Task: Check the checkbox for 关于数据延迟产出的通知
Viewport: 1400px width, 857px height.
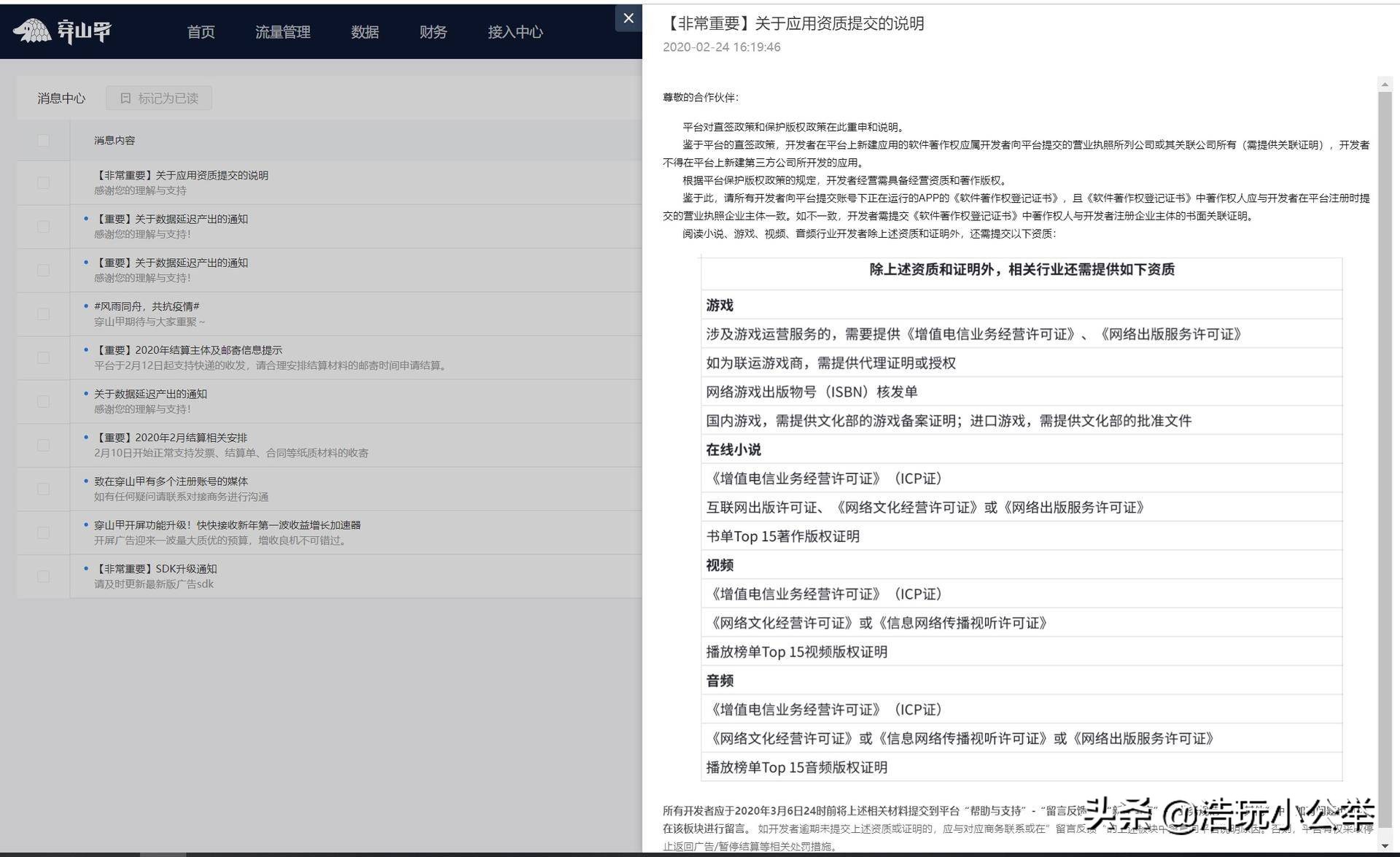Action: [44, 401]
